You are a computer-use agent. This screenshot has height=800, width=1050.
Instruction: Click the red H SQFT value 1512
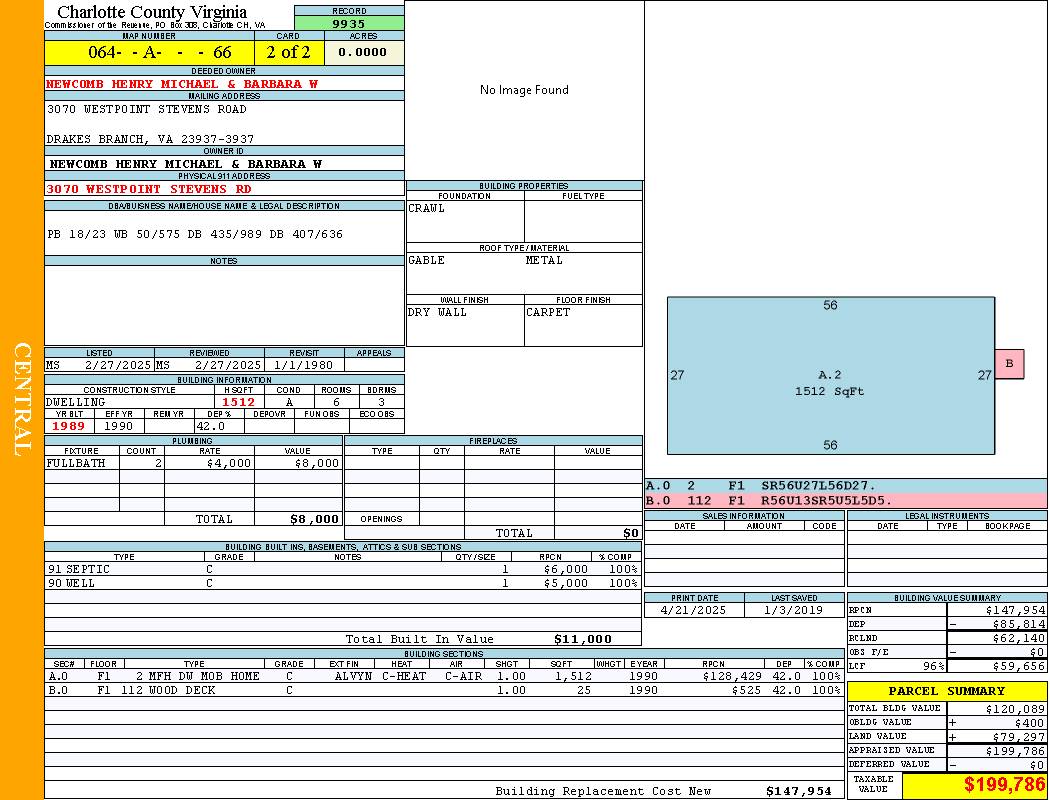238,402
